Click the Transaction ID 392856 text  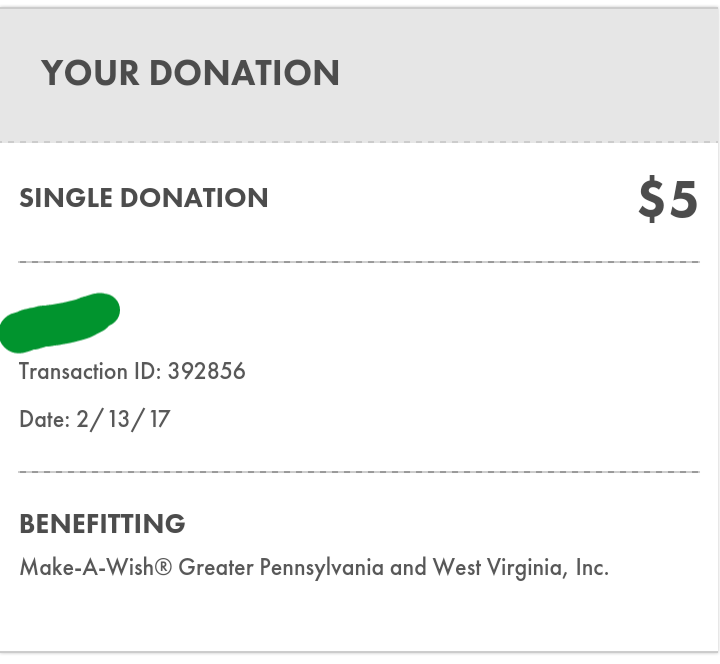132,371
